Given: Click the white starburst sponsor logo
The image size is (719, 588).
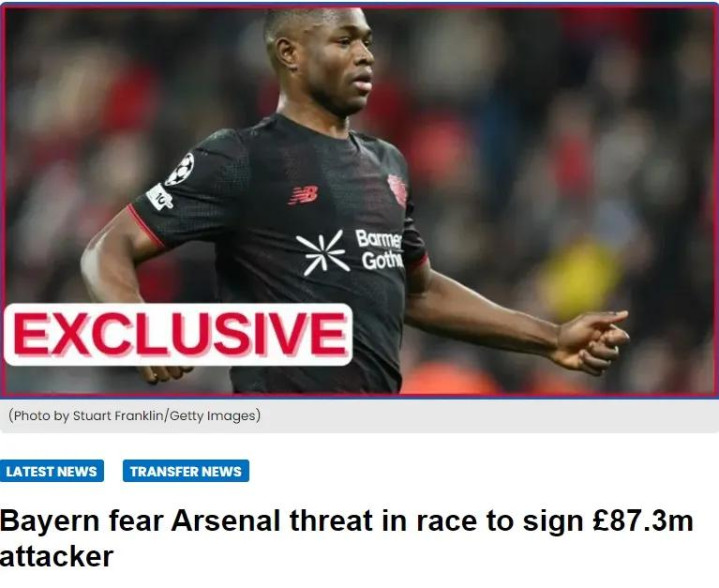Looking at the screenshot, I should (x=323, y=253).
